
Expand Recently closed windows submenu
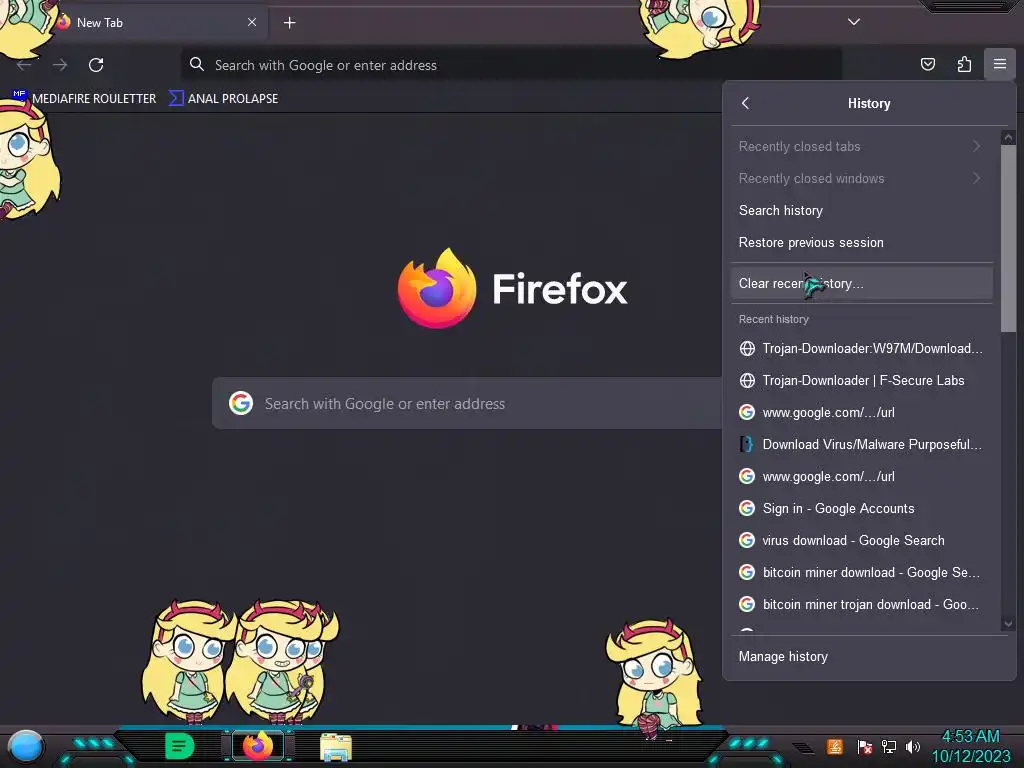click(861, 178)
